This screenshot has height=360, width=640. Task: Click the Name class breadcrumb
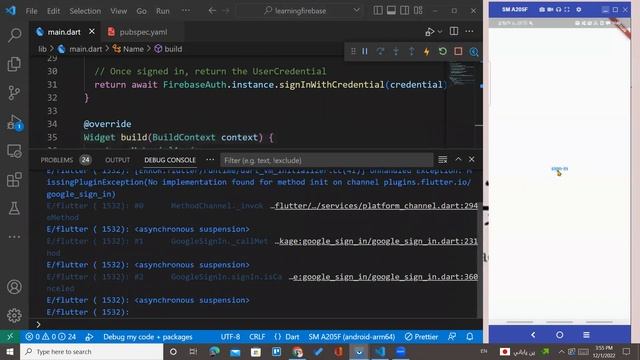pos(128,49)
